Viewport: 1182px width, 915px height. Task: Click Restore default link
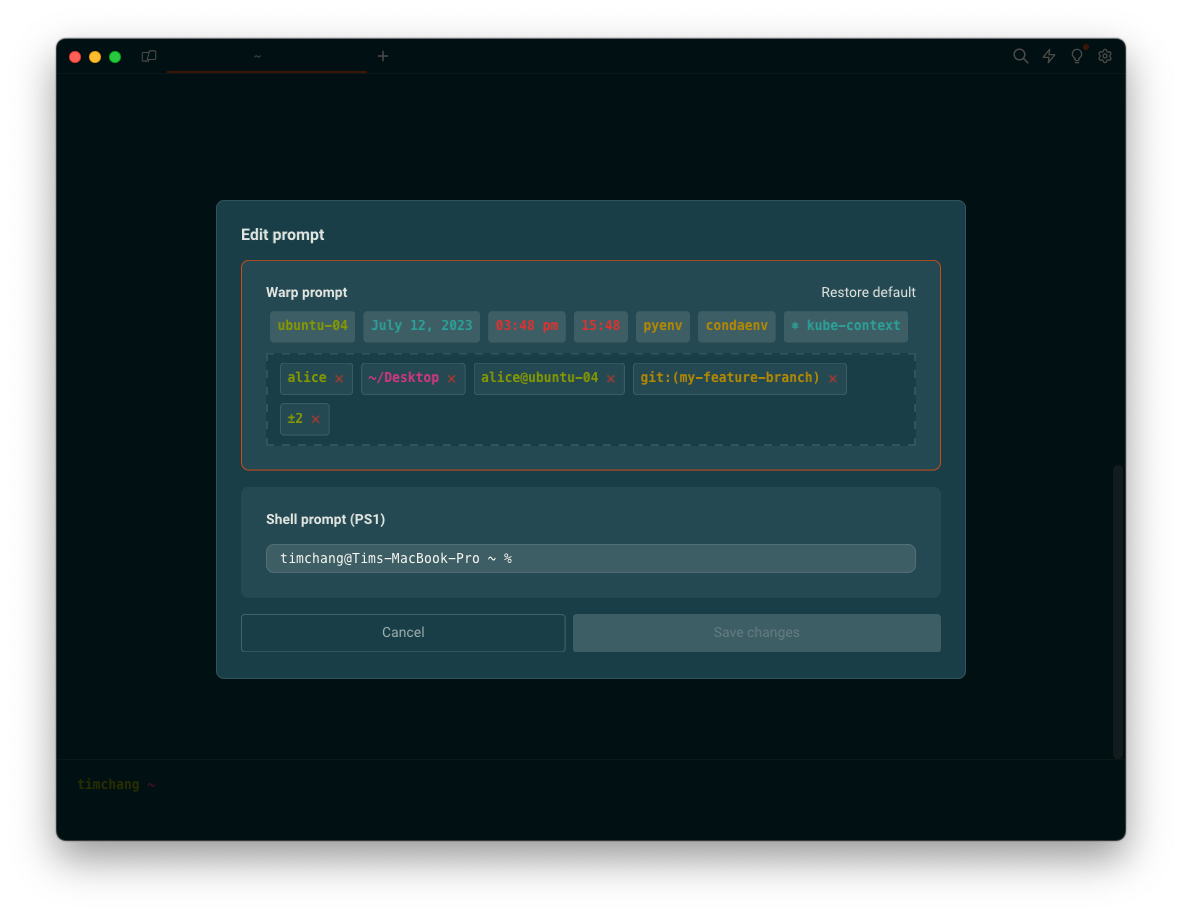(x=868, y=292)
